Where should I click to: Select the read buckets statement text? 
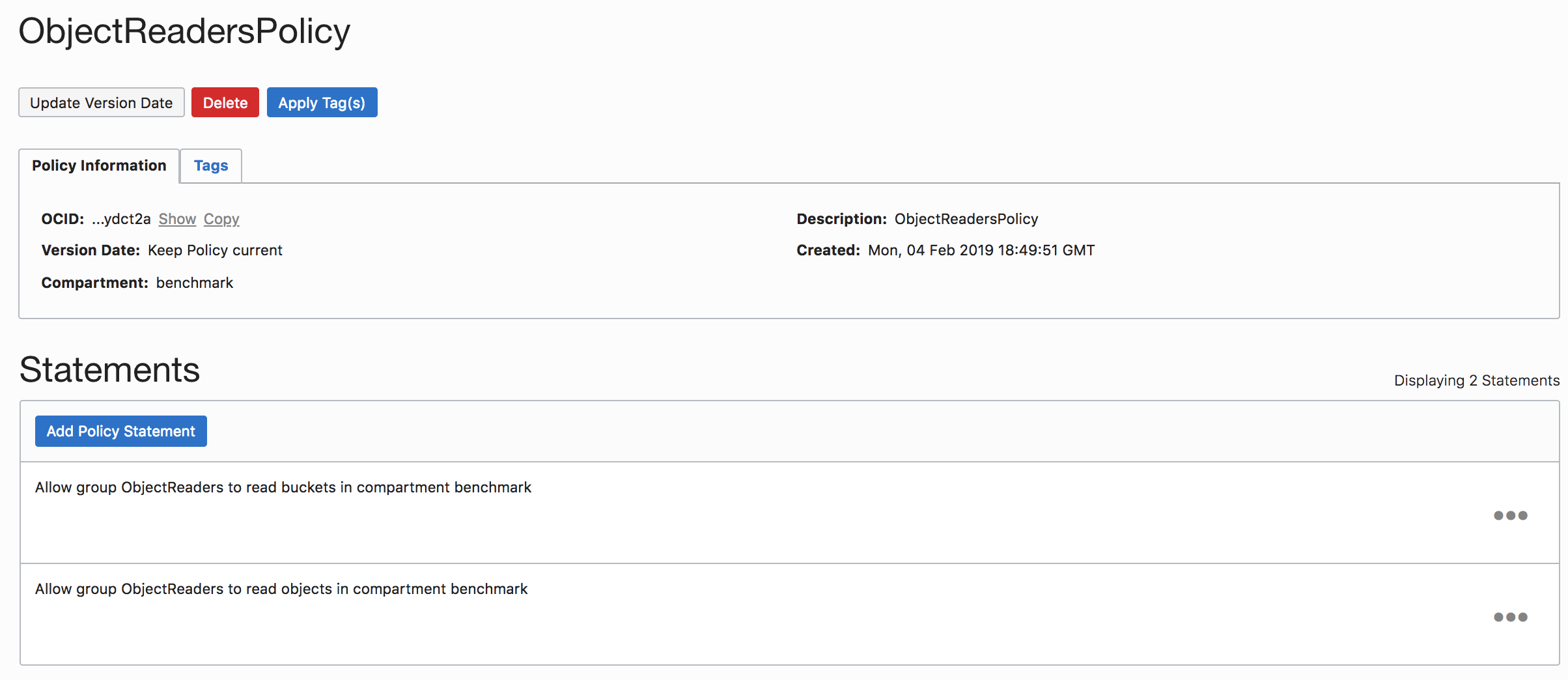coord(283,487)
